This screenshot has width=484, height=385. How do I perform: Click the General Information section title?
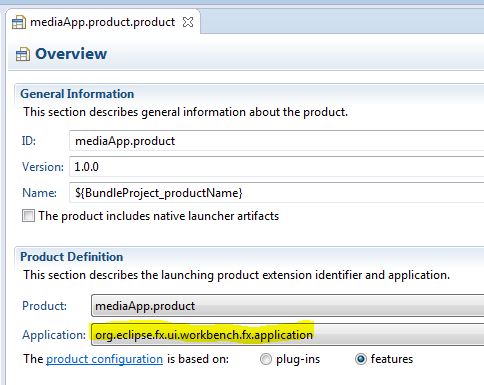tap(77, 94)
